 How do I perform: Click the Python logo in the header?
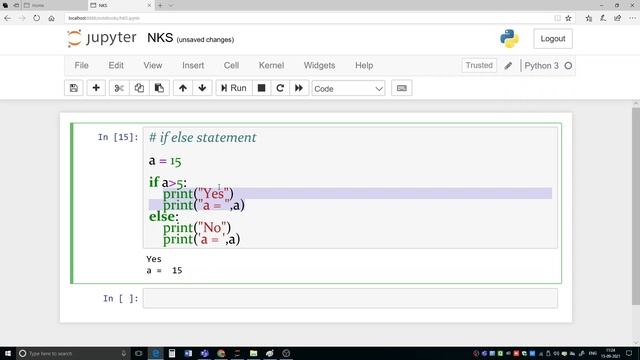509,39
